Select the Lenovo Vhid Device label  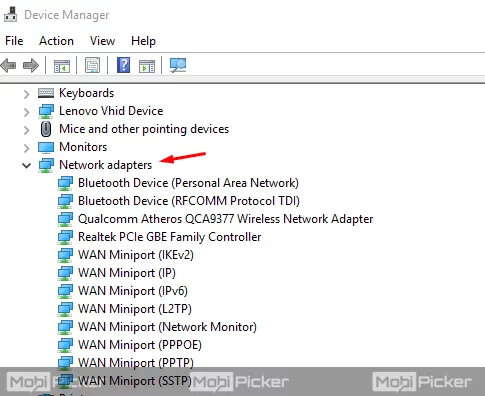pos(111,111)
